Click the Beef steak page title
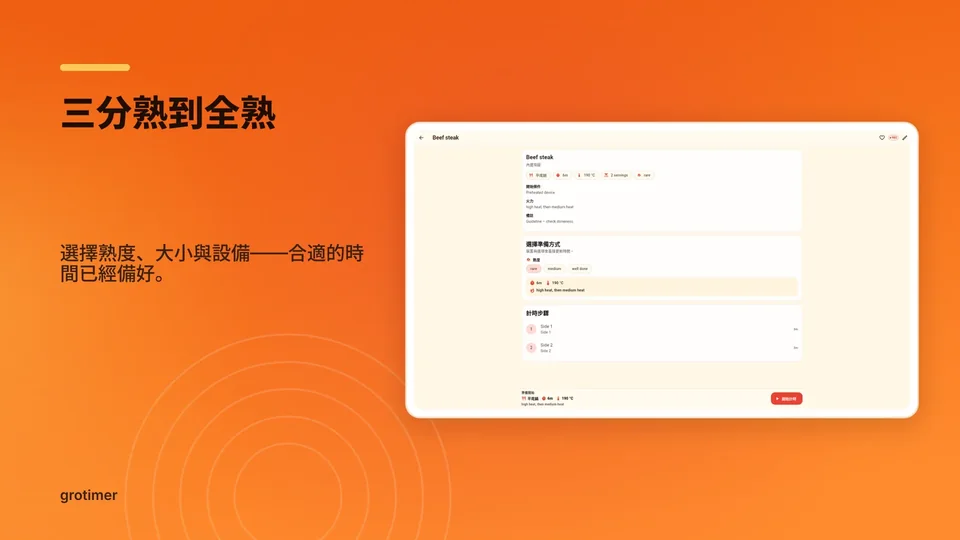This screenshot has width=960, height=540. (446, 138)
